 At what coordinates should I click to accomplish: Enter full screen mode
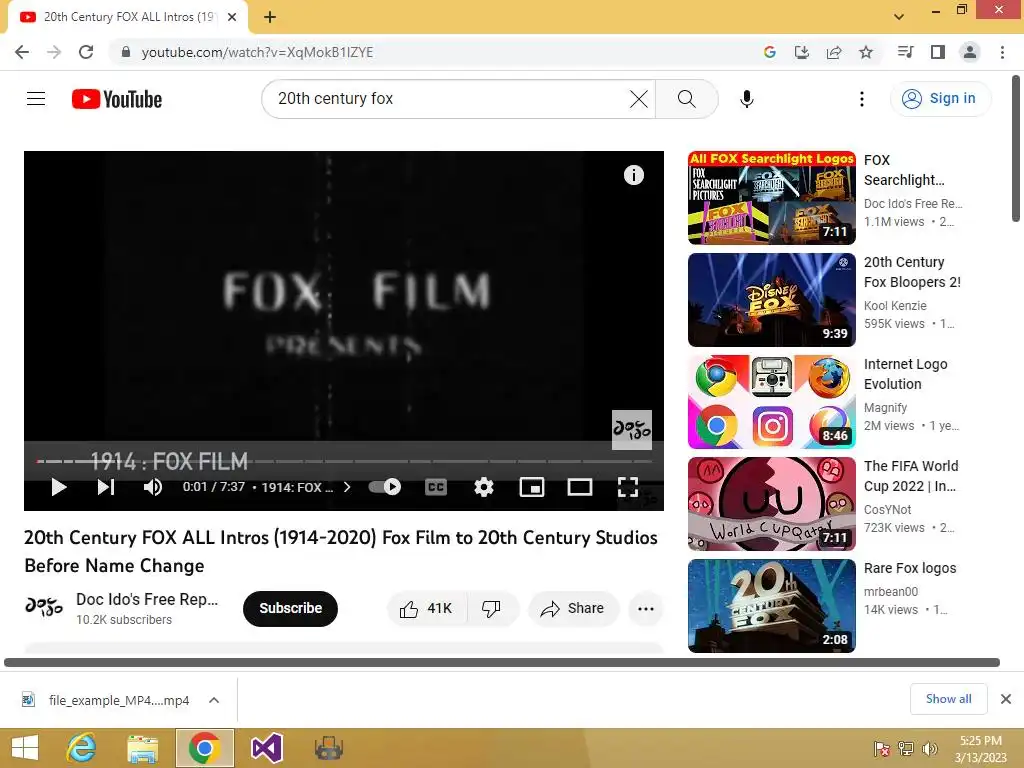click(628, 487)
